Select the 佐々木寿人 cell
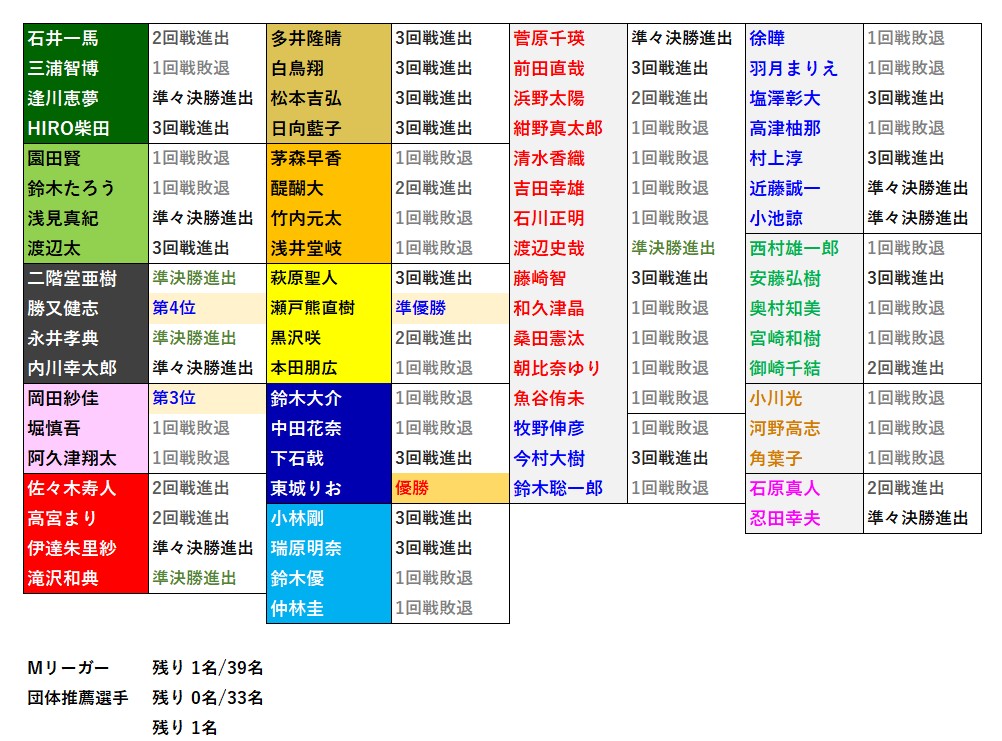 click(x=86, y=489)
